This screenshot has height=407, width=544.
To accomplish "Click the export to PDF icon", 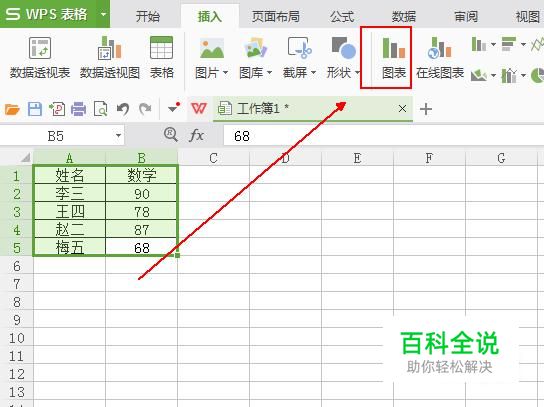I will (57, 109).
